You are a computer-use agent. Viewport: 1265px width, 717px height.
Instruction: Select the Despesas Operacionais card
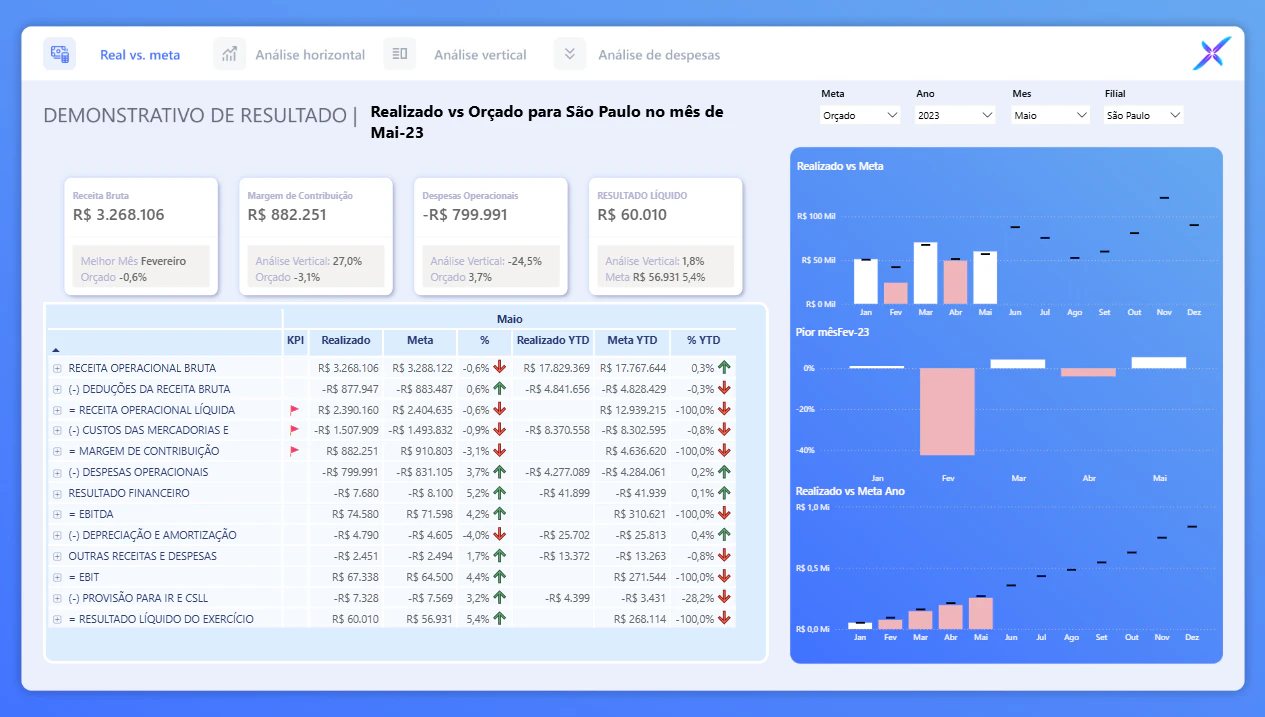(490, 236)
